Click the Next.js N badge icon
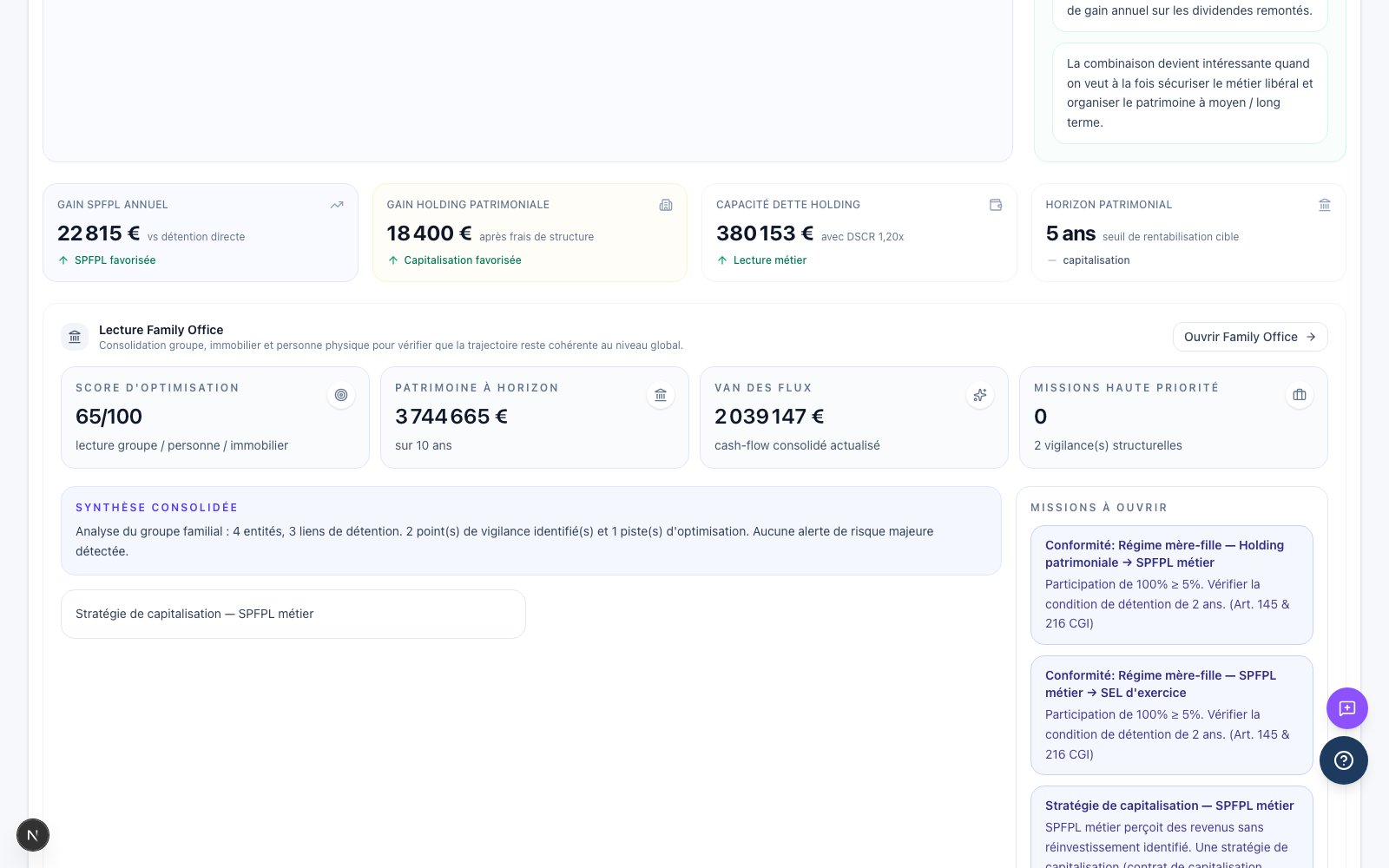The height and width of the screenshot is (868, 1389). pyautogui.click(x=33, y=835)
